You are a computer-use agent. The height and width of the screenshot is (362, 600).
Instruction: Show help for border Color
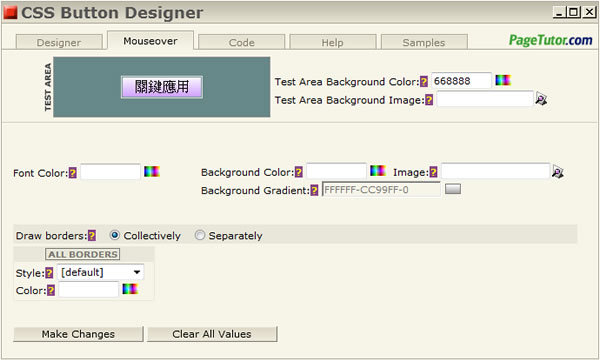coord(51,290)
